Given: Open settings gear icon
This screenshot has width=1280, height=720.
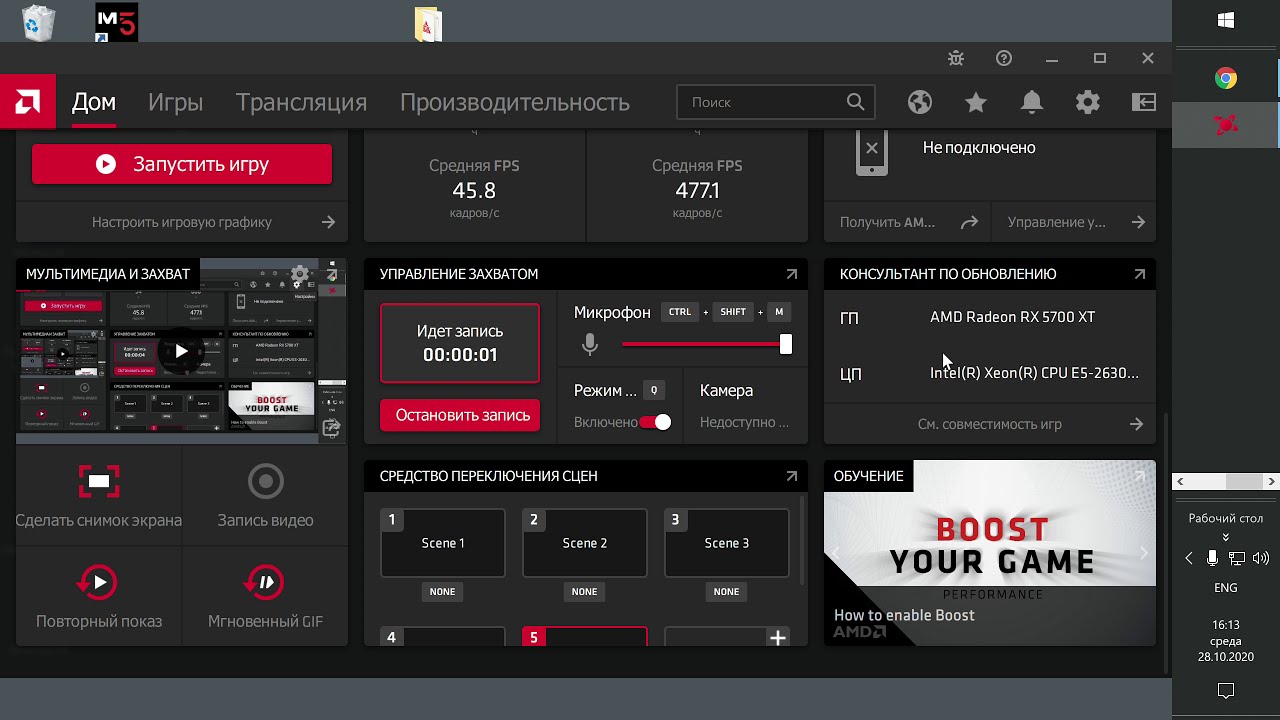Looking at the screenshot, I should coord(1088,102).
